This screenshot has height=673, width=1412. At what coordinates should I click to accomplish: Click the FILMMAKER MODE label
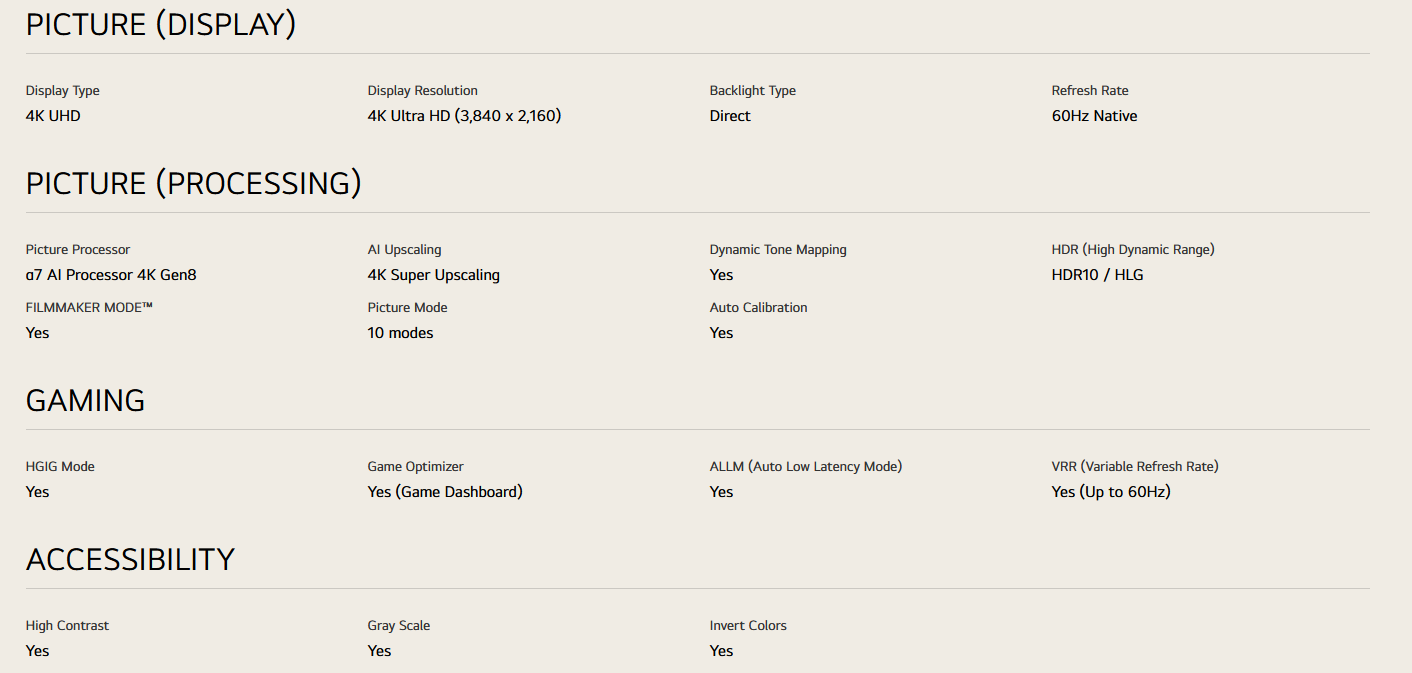pyautogui.click(x=89, y=308)
